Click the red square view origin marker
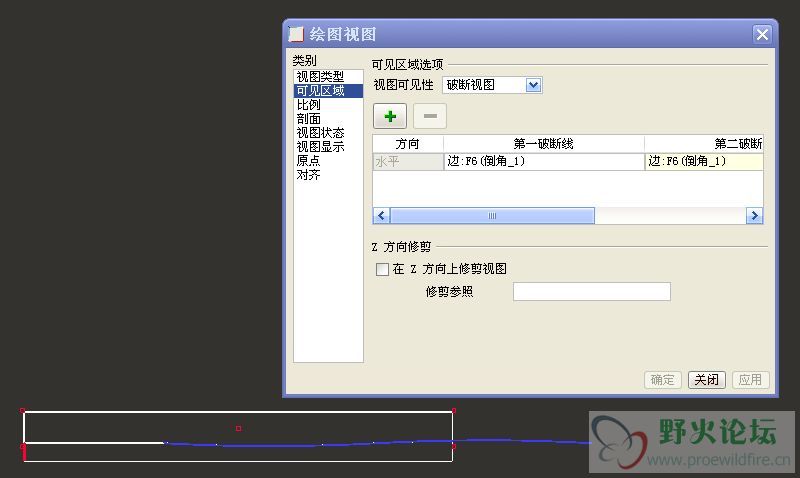This screenshot has width=800, height=478. pyautogui.click(x=238, y=429)
